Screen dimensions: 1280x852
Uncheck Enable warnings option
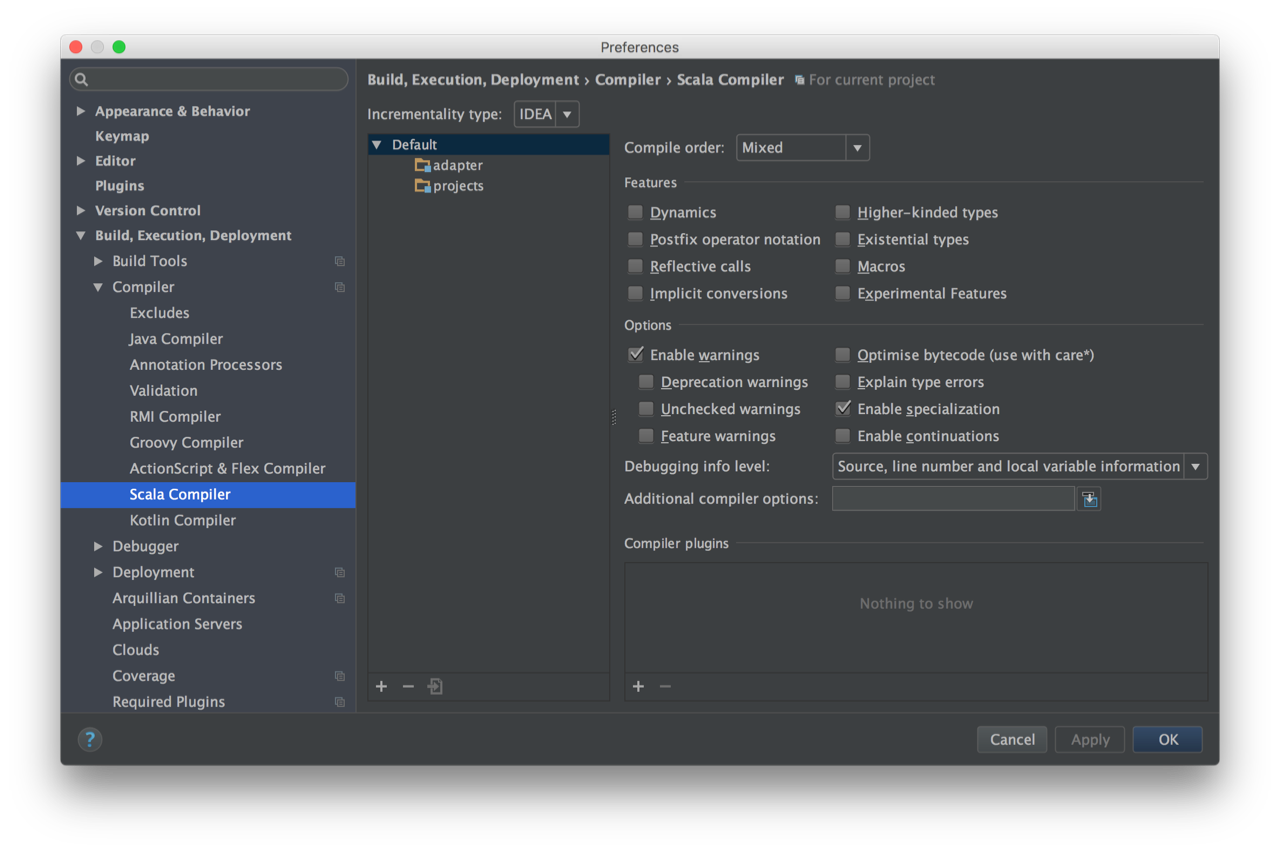(636, 355)
